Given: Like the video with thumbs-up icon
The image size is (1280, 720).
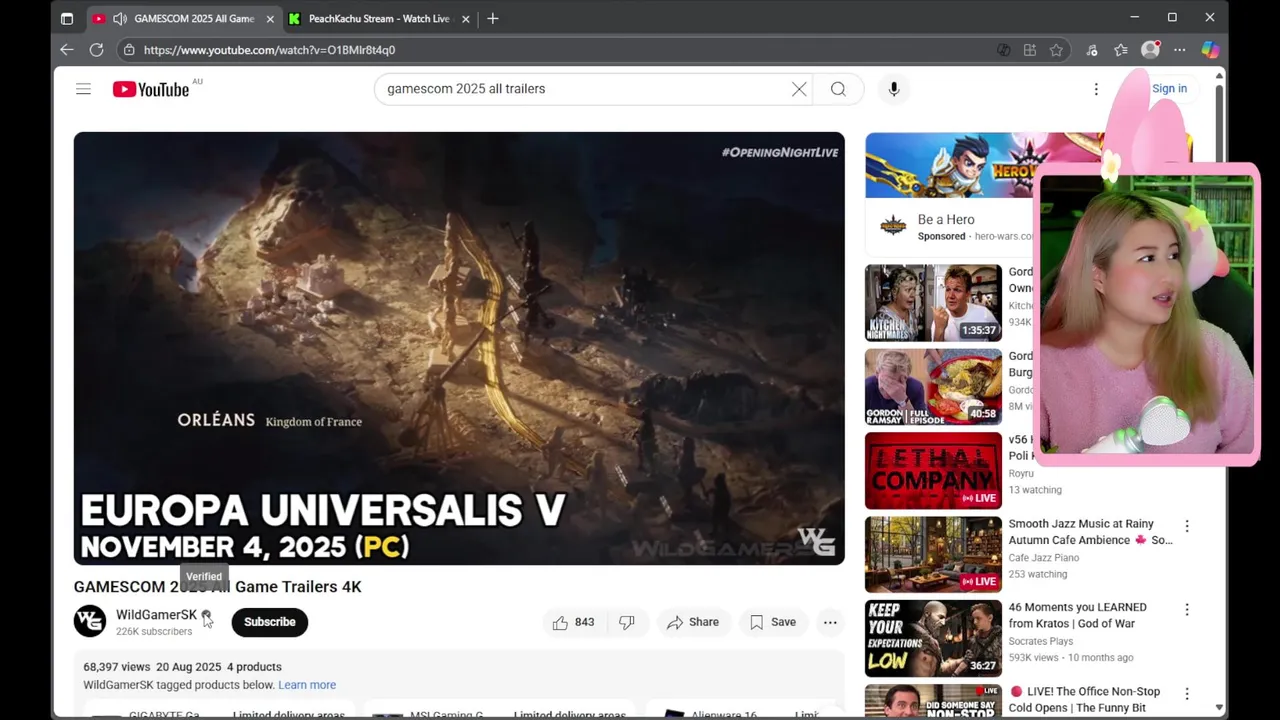Looking at the screenshot, I should click(573, 622).
